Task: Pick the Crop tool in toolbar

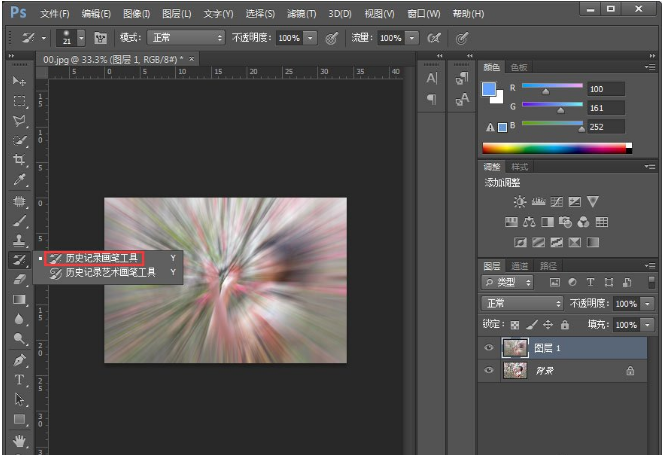Action: (x=19, y=160)
